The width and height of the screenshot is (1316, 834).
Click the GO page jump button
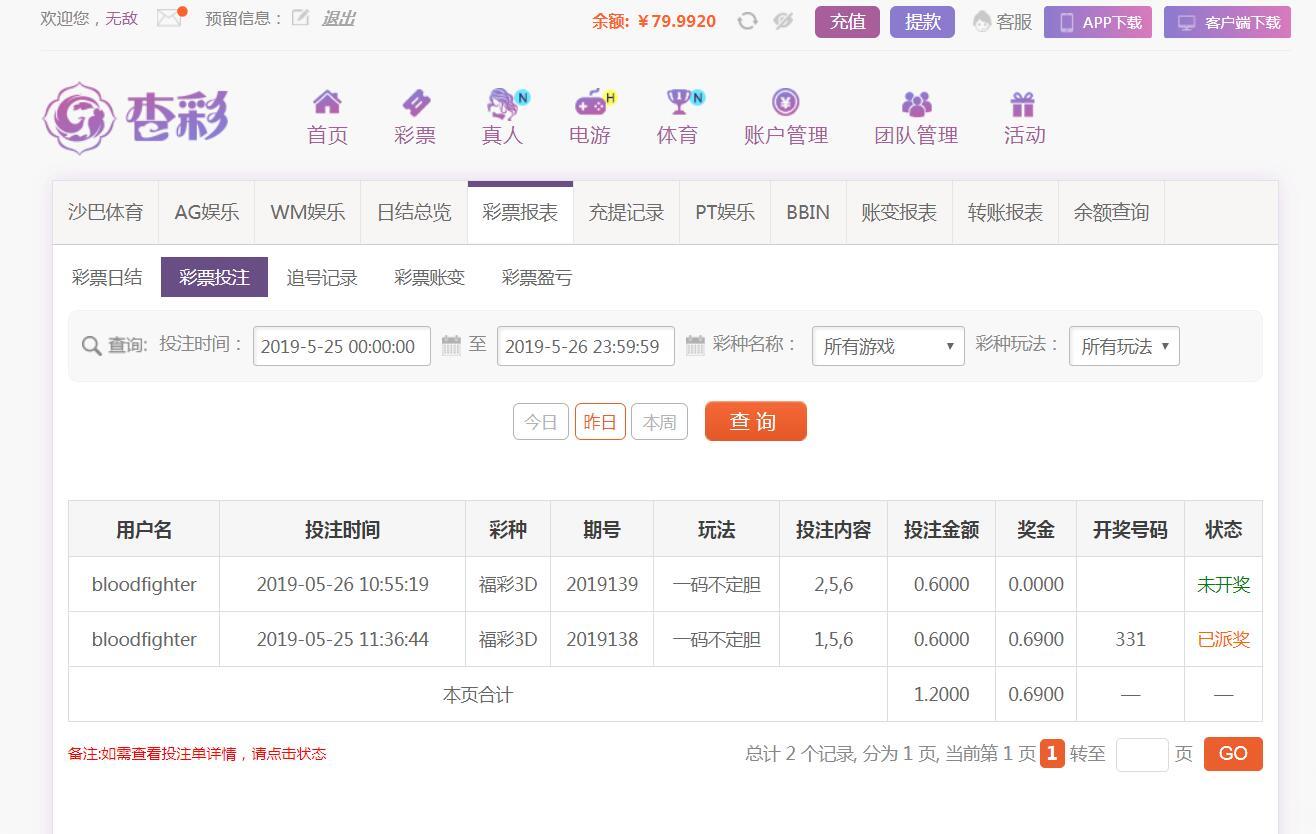coord(1233,754)
